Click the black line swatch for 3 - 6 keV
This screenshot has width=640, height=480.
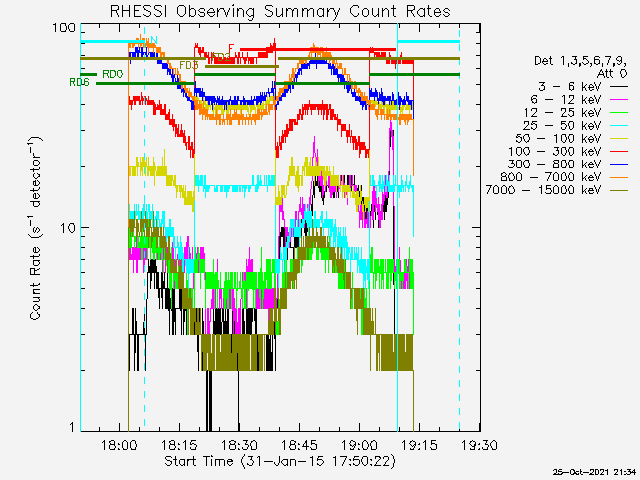point(619,87)
